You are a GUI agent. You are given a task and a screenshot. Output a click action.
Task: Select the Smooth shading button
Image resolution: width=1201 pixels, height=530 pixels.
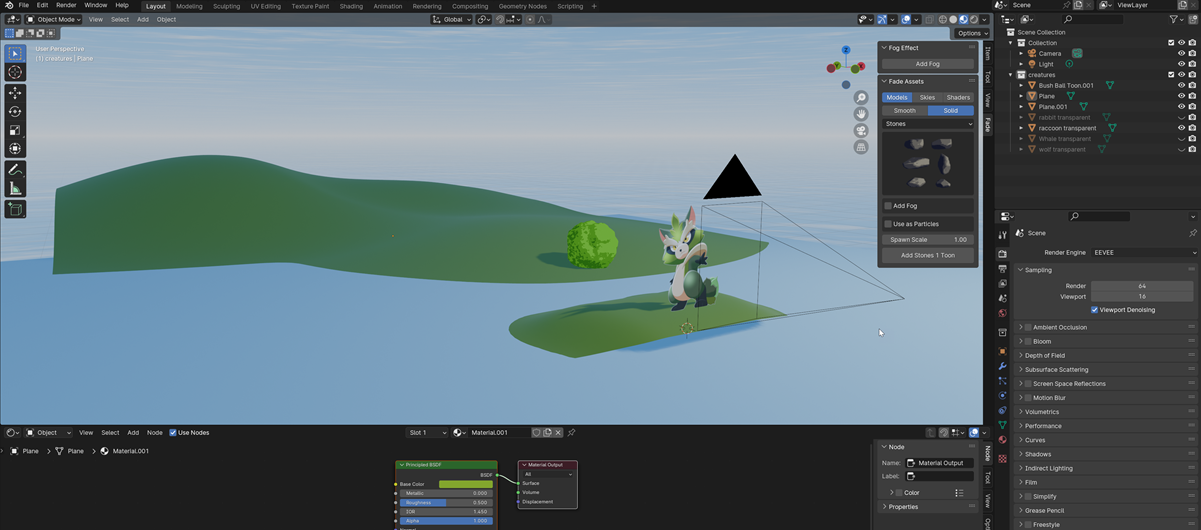pyautogui.click(x=905, y=111)
